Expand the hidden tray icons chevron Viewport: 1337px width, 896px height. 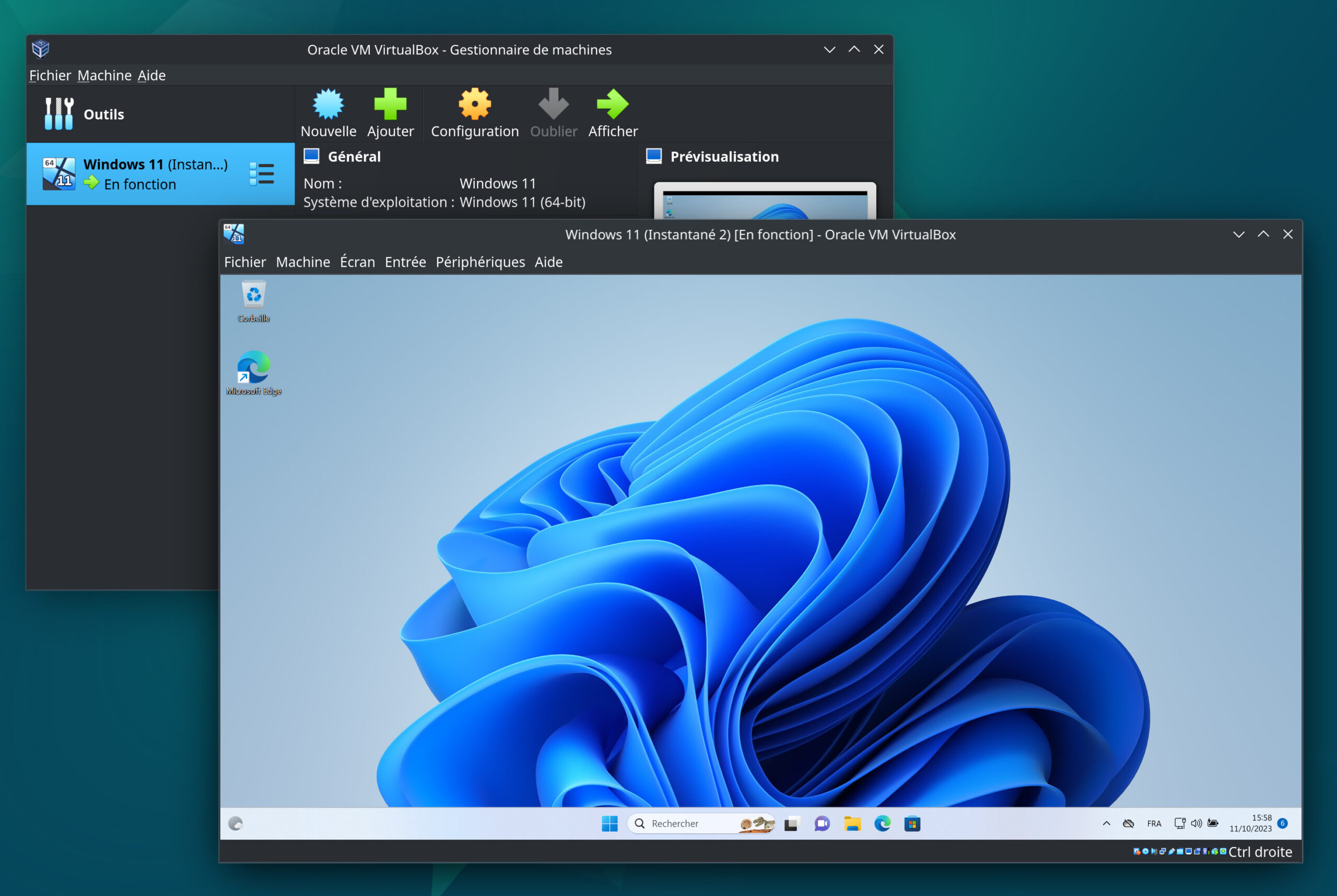1107,823
